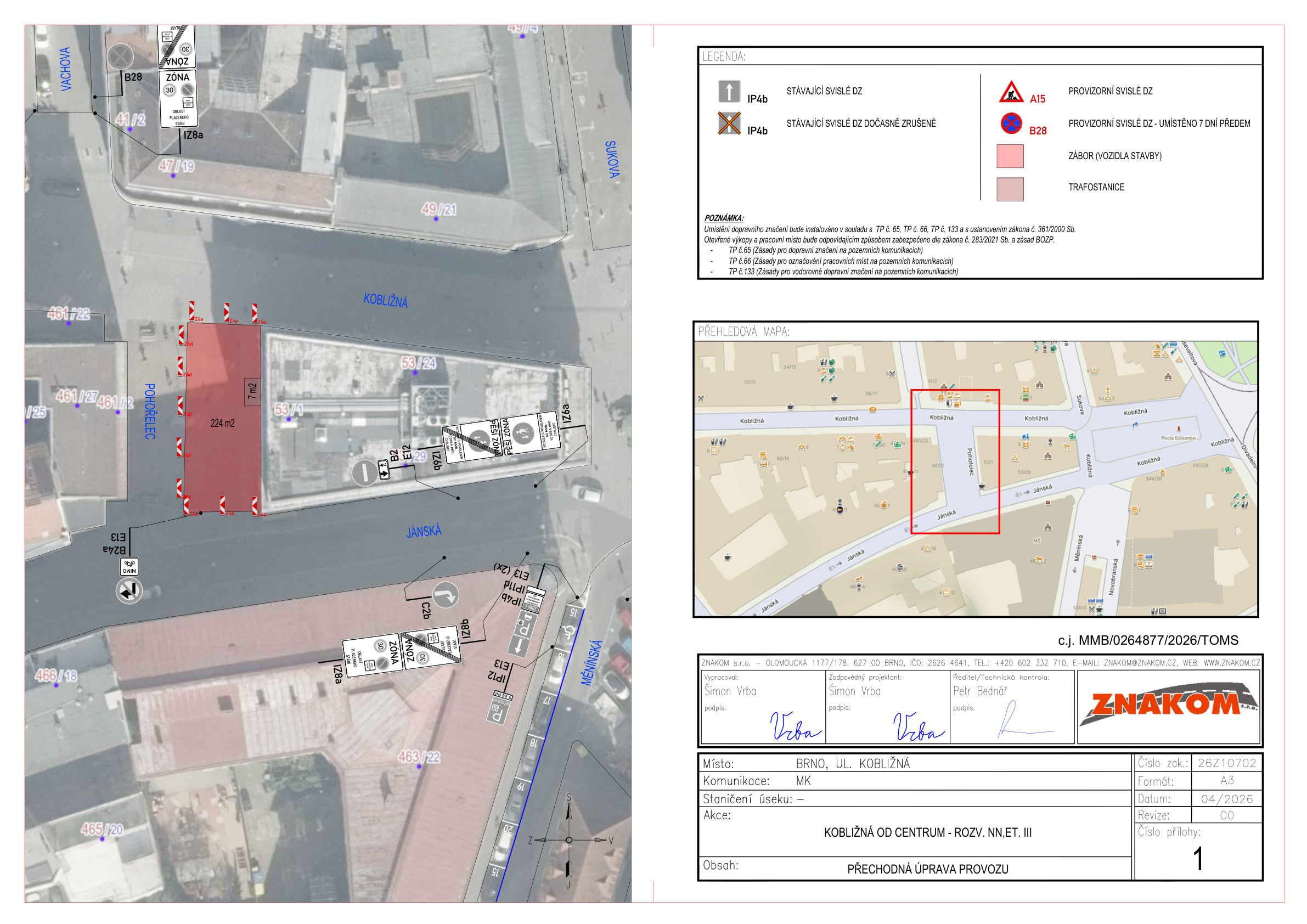Screen dimensions: 1307x924
Task: Click the 7 m2 trafostanice label
Action: pyautogui.click(x=252, y=392)
